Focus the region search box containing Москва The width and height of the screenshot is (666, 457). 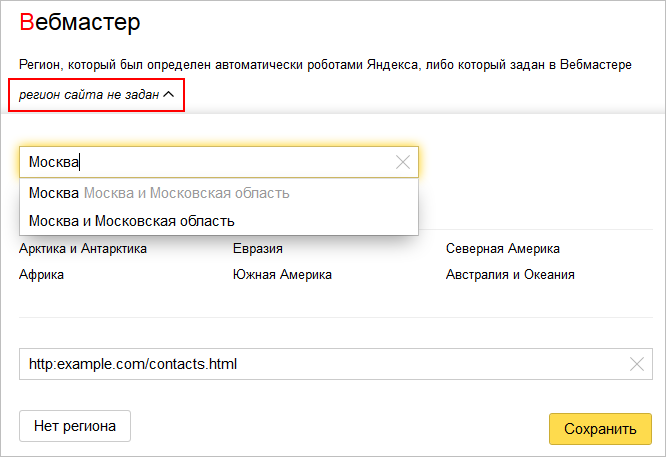coord(200,162)
